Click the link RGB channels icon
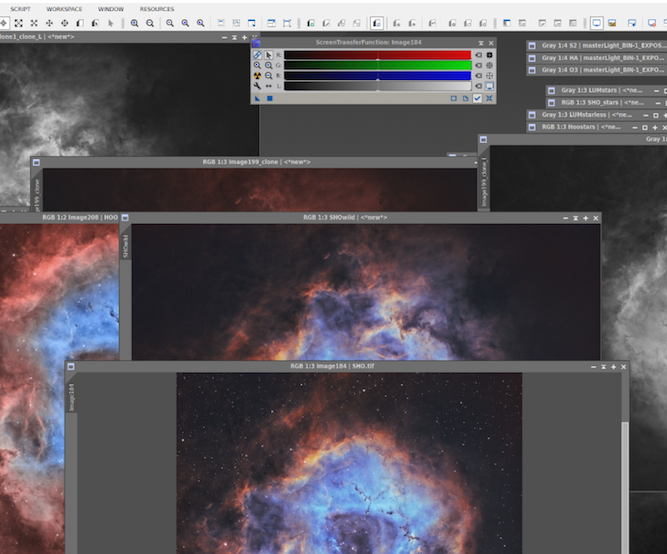Viewport: 667px width, 554px height. (257, 55)
